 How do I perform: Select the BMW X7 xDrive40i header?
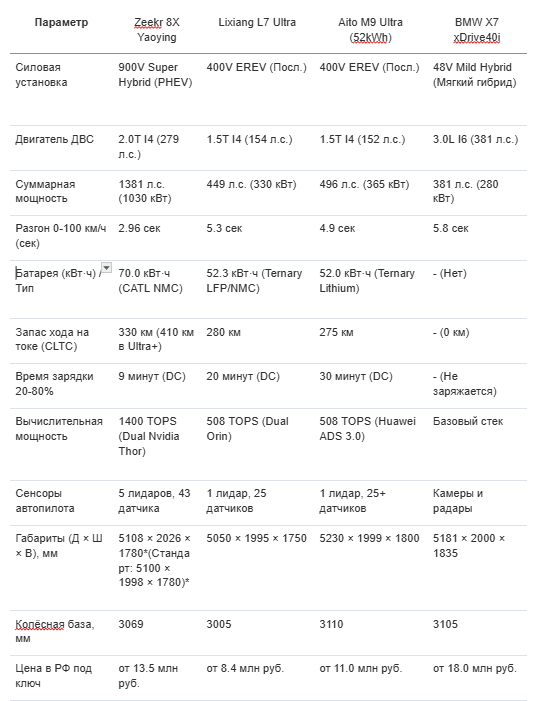(x=477, y=30)
